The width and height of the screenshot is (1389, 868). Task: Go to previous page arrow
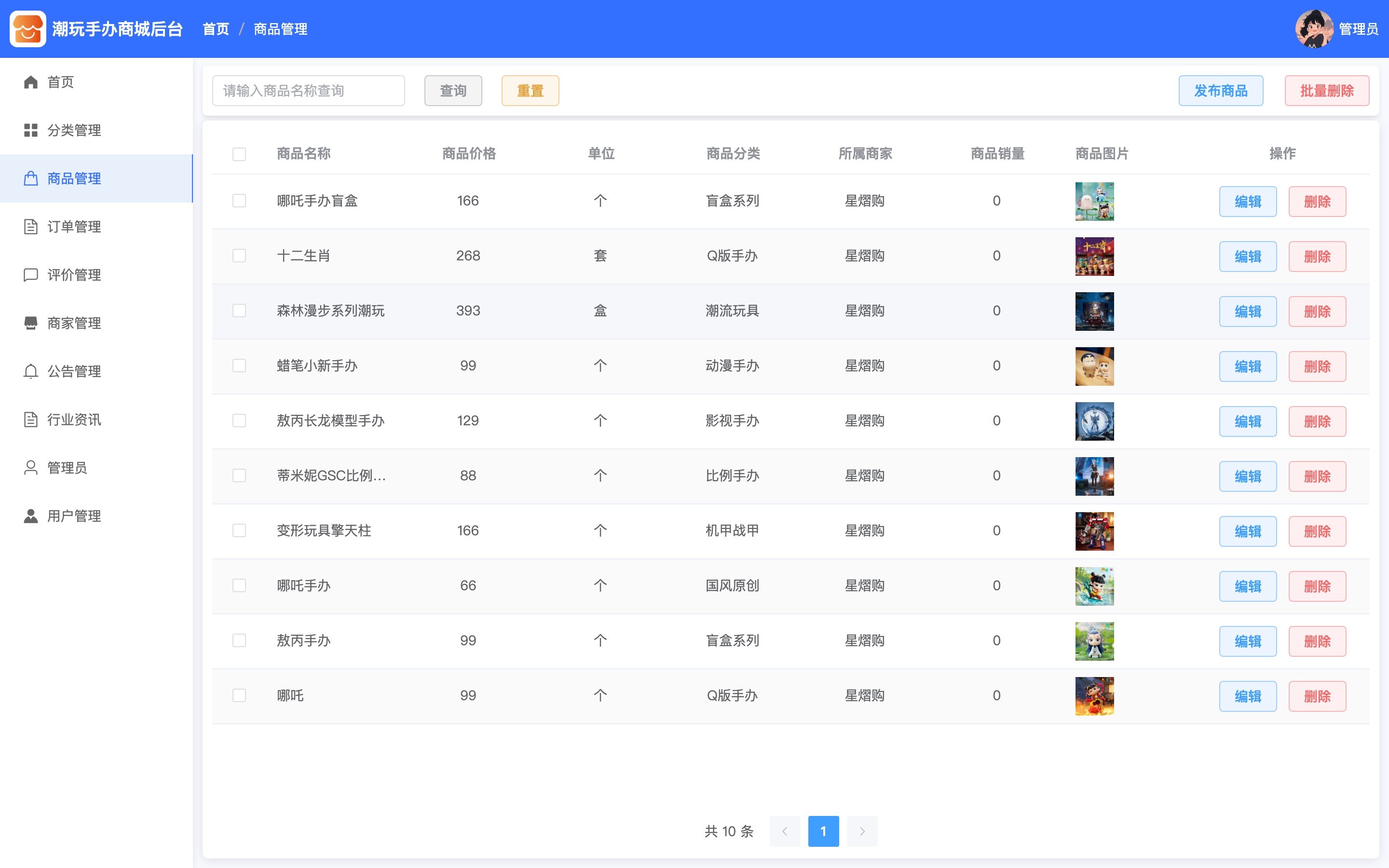[x=785, y=831]
